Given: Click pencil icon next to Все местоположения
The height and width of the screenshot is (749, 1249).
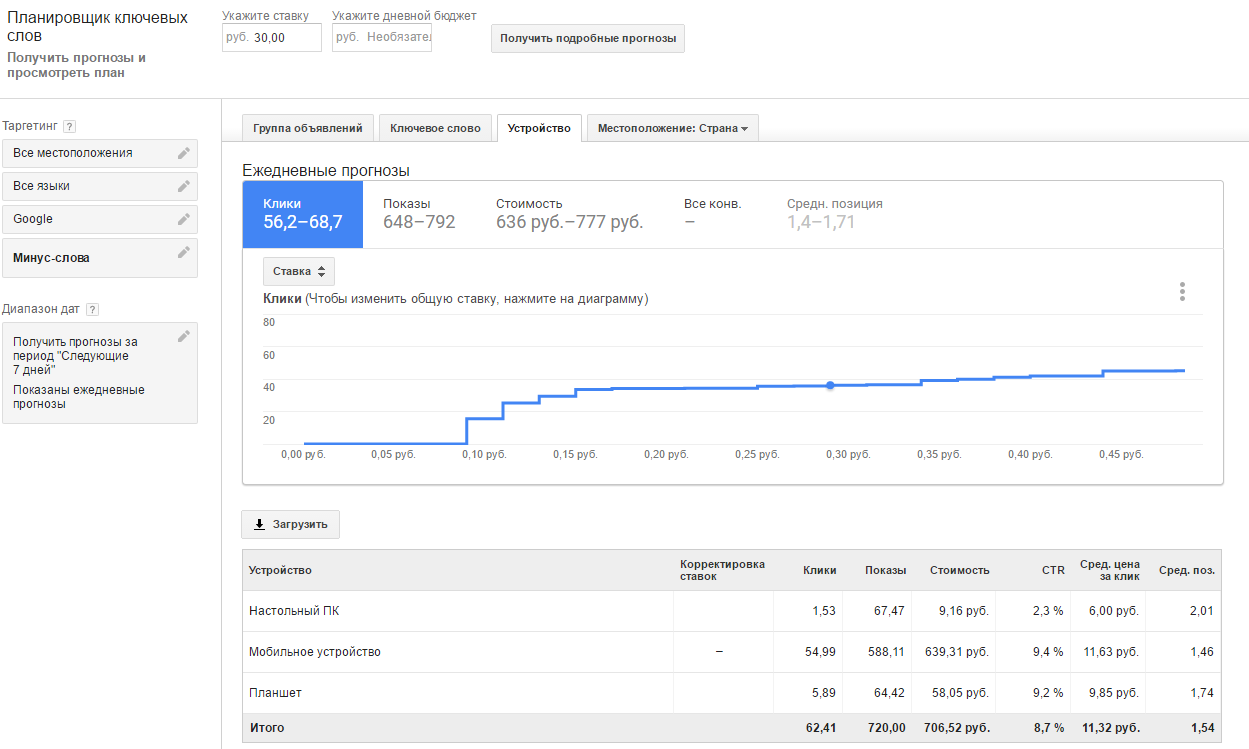Looking at the screenshot, I should 183,153.
